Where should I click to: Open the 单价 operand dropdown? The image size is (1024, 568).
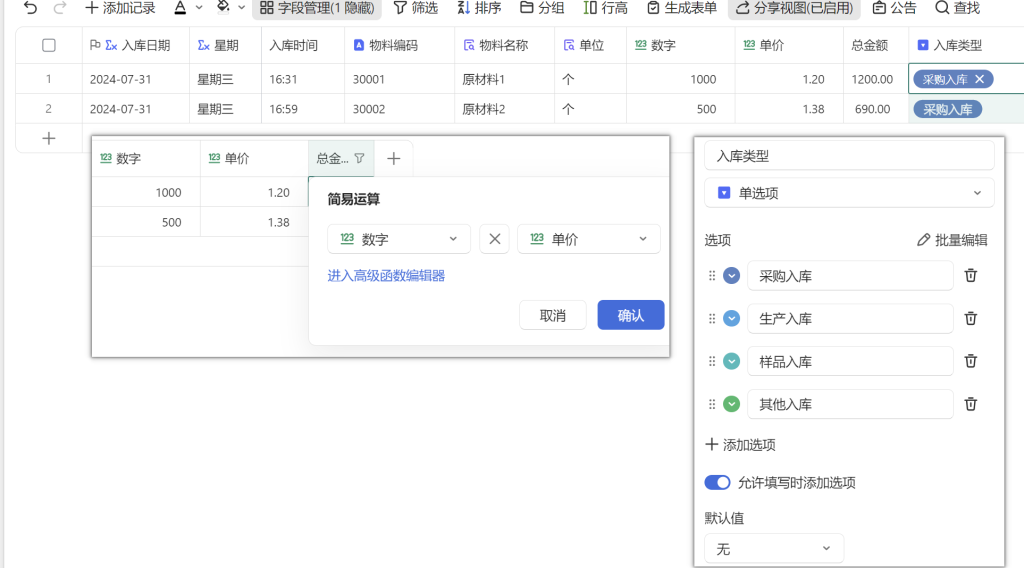pos(588,239)
